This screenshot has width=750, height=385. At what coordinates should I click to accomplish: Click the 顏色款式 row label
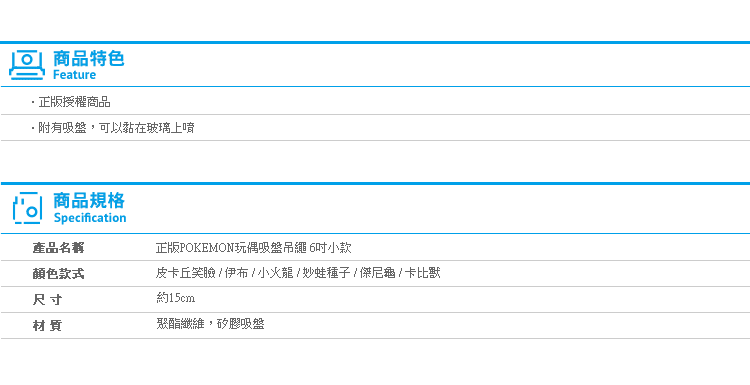tap(58, 274)
